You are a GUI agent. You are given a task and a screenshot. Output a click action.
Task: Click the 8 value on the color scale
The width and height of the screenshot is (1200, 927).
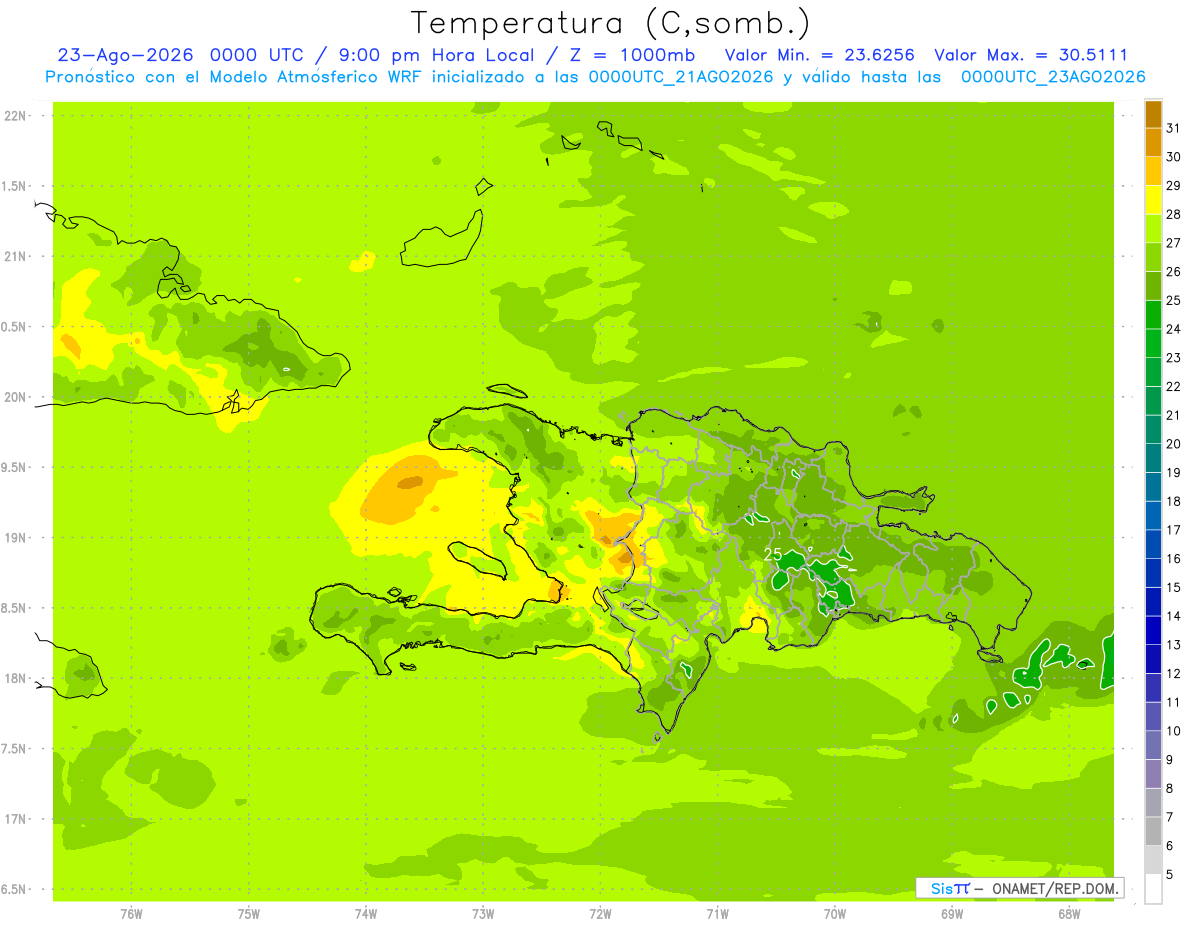1170,789
